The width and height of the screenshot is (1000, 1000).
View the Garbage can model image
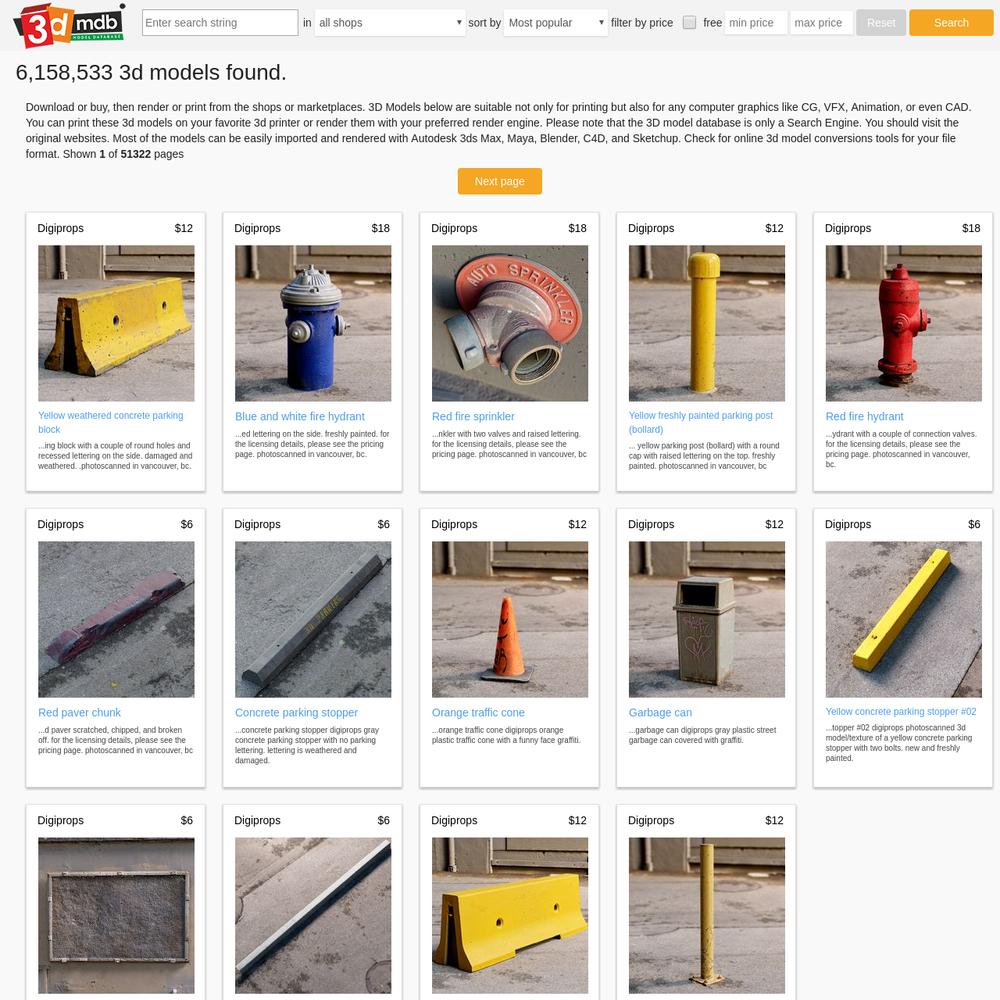click(707, 619)
